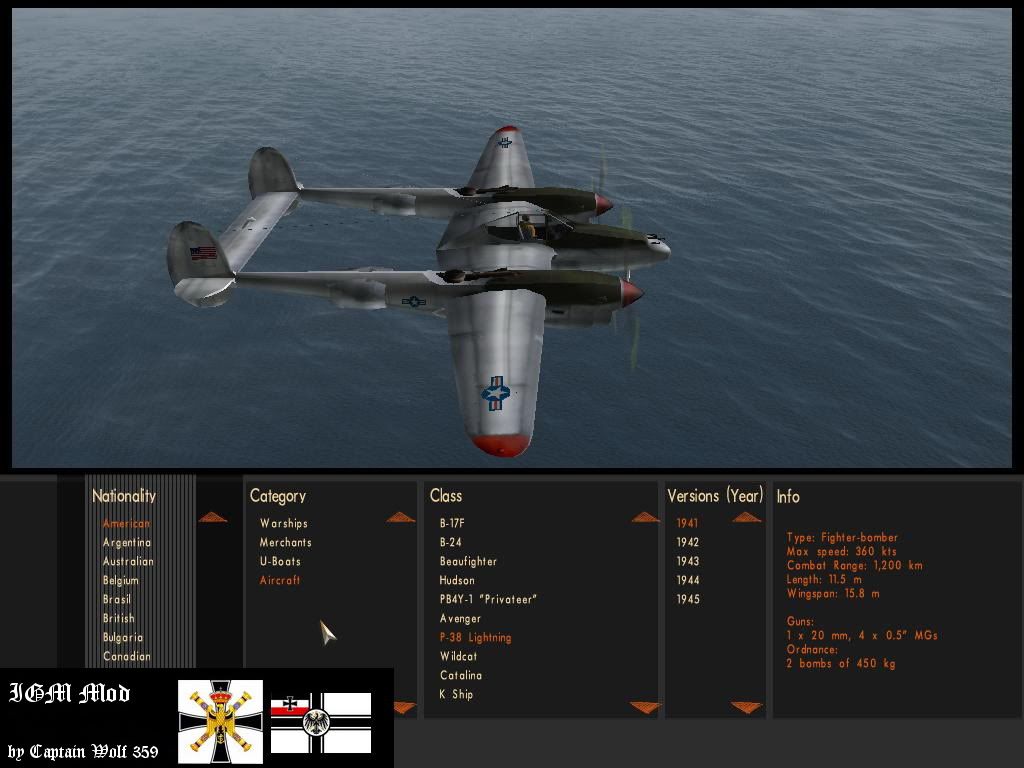
Task: Select version year 1945
Action: 688,599
